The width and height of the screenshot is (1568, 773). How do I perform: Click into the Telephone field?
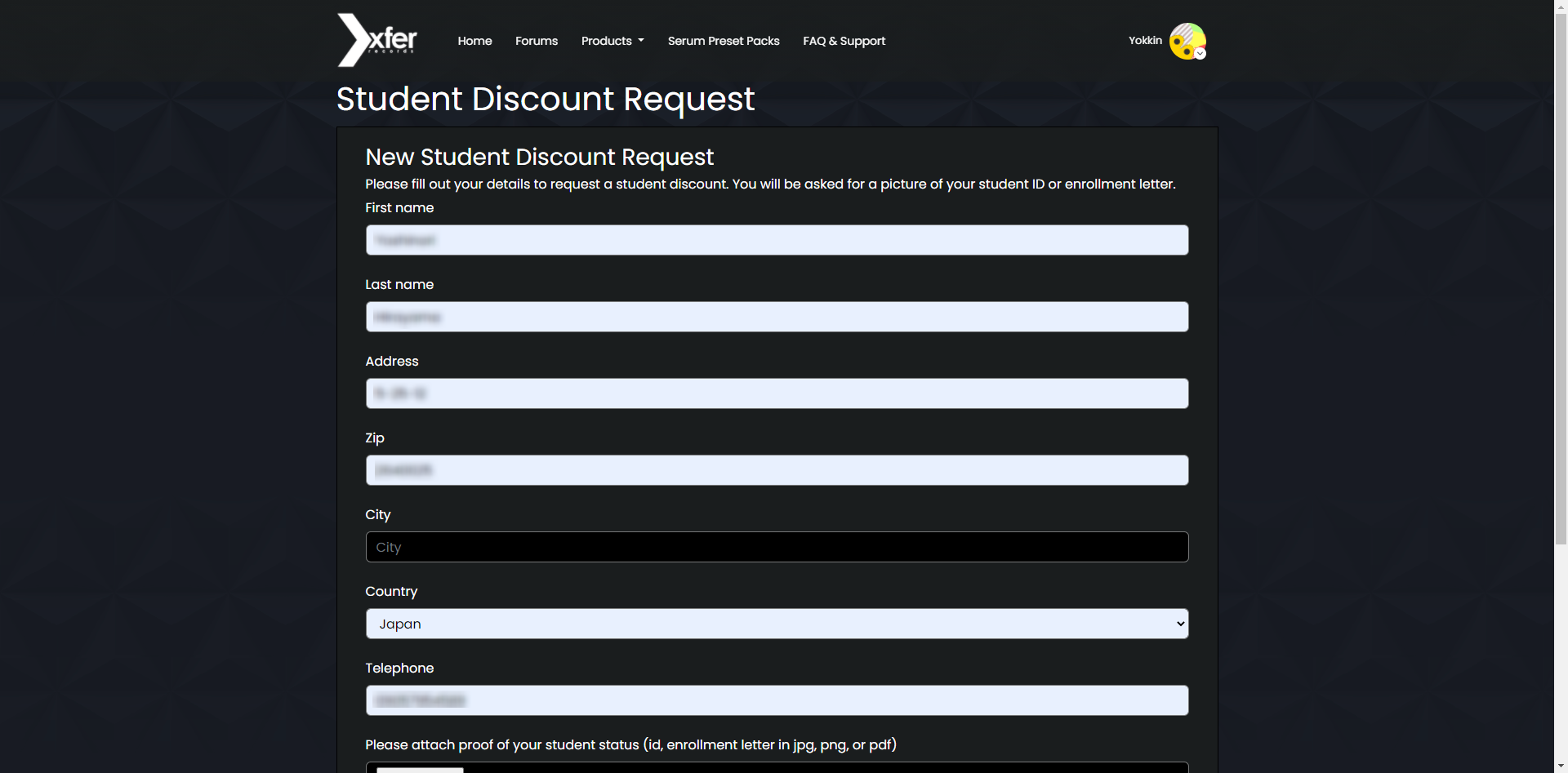pyautogui.click(x=777, y=700)
